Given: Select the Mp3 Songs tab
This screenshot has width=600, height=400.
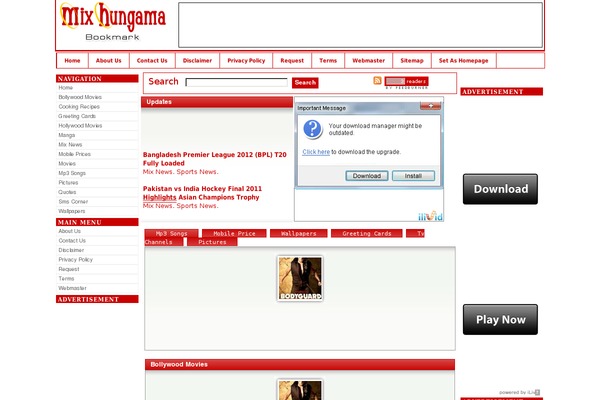Looking at the screenshot, I should pyautogui.click(x=171, y=233).
